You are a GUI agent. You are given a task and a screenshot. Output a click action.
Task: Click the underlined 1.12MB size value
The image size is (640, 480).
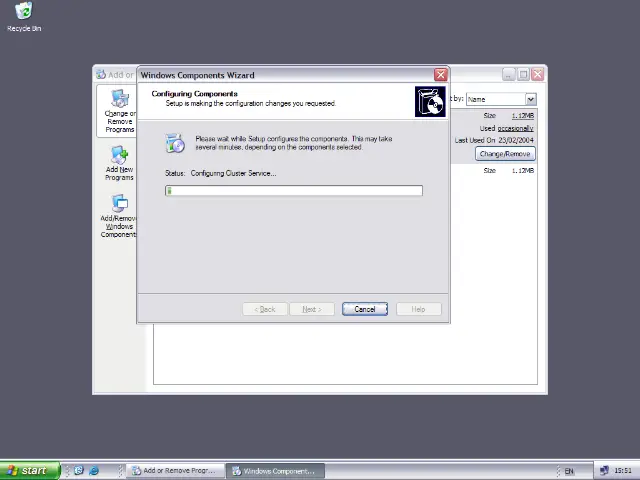tap(522, 116)
